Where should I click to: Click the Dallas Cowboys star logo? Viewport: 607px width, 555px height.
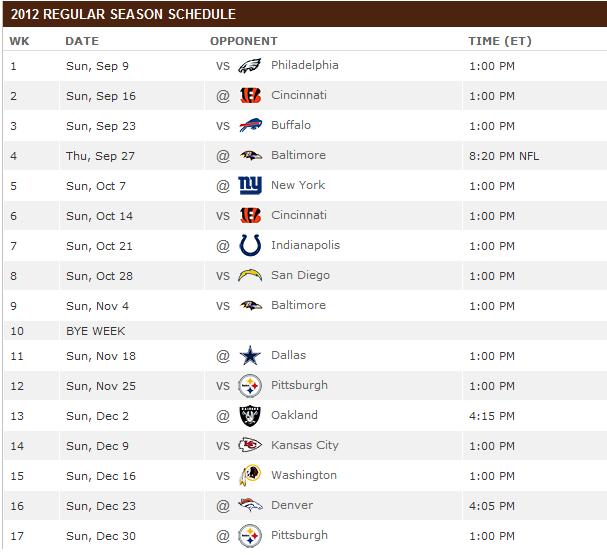pos(250,356)
